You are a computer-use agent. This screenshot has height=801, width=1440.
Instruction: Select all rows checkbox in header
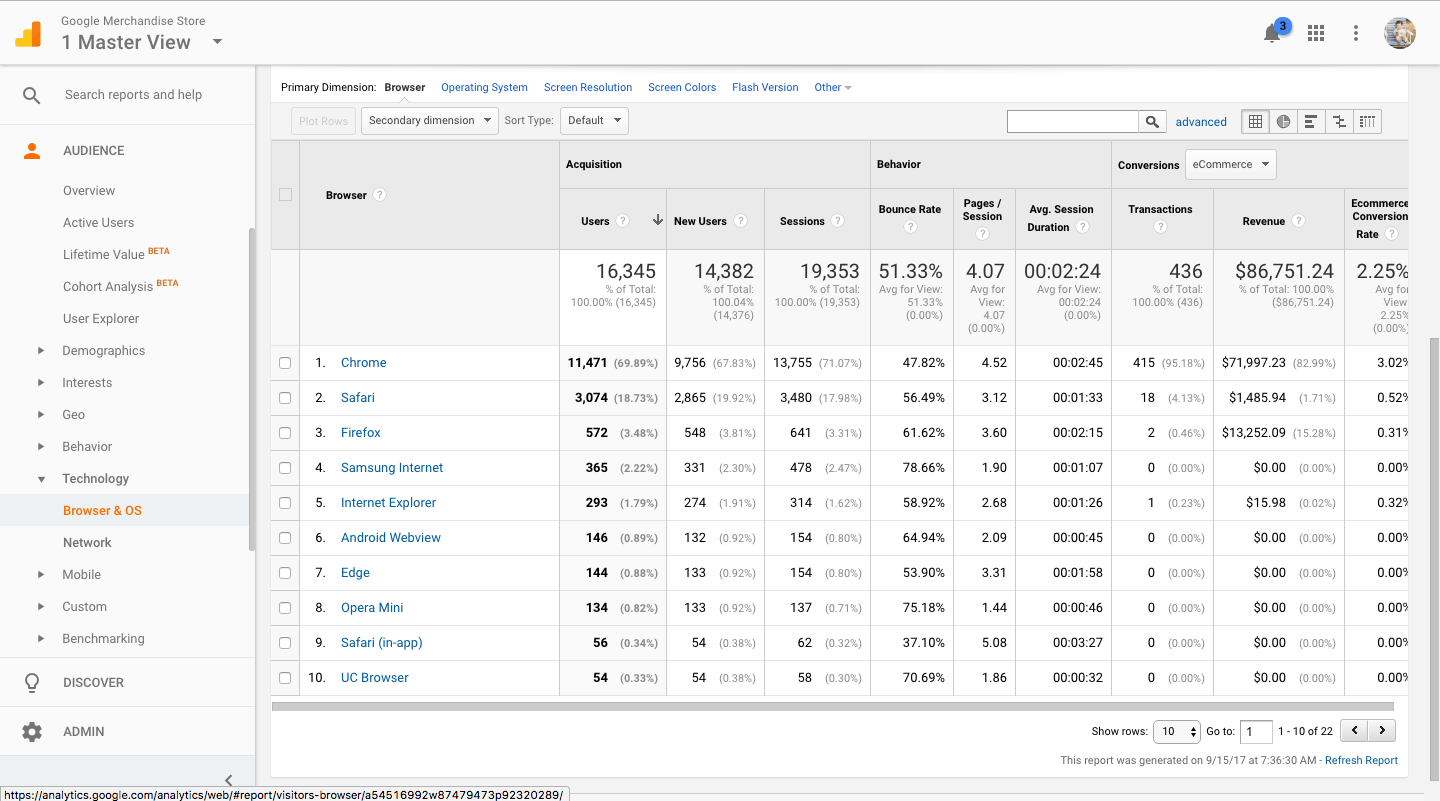click(x=285, y=195)
